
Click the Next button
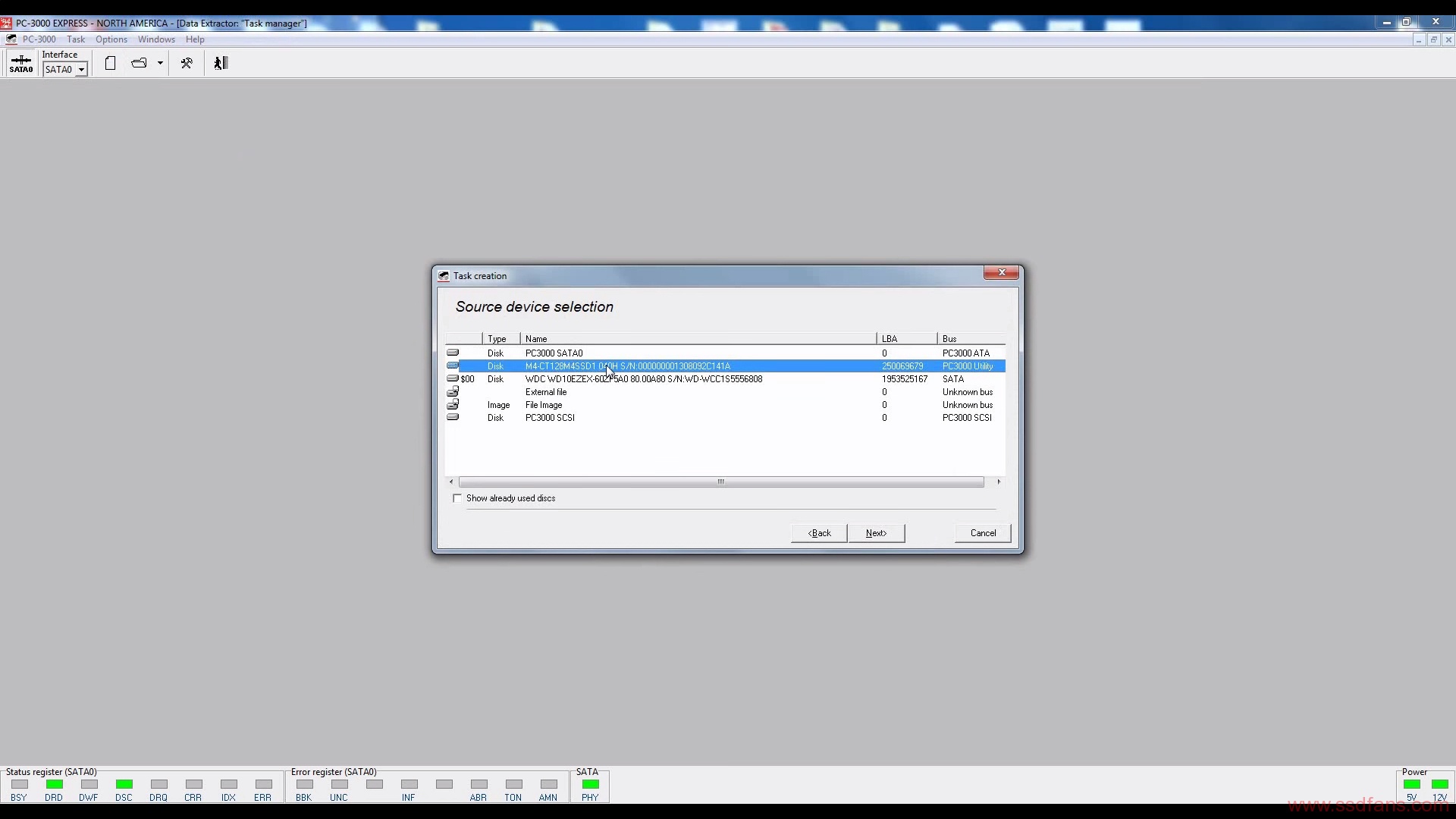click(876, 533)
